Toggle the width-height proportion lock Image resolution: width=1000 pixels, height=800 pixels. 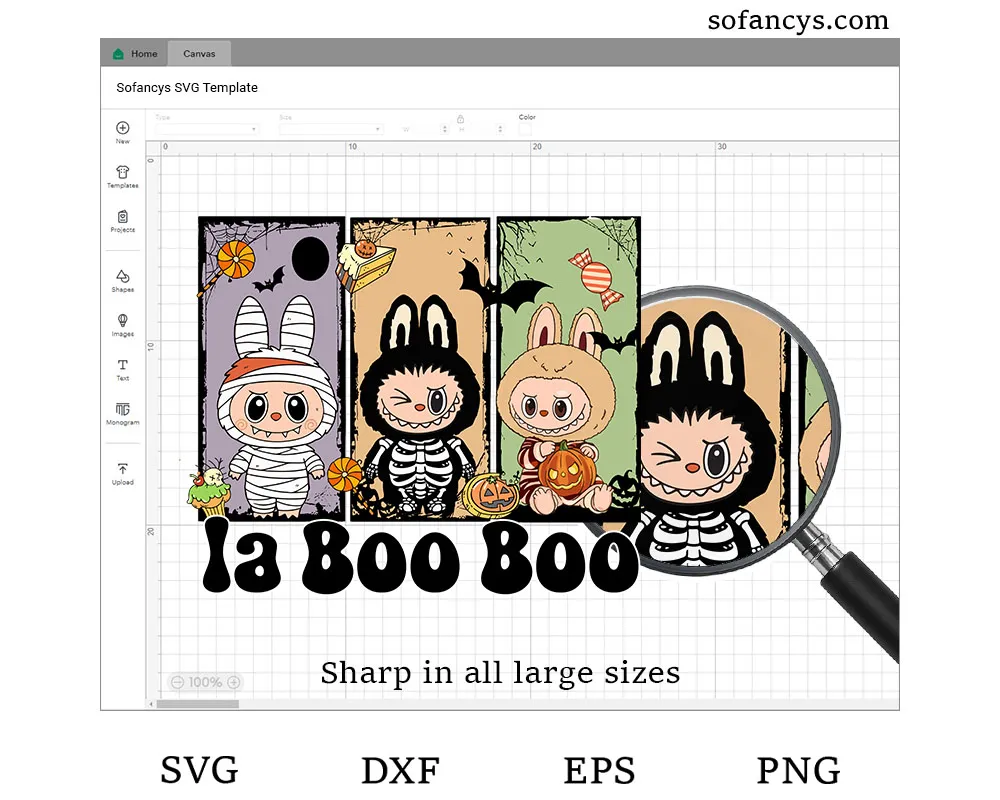pyautogui.click(x=460, y=119)
